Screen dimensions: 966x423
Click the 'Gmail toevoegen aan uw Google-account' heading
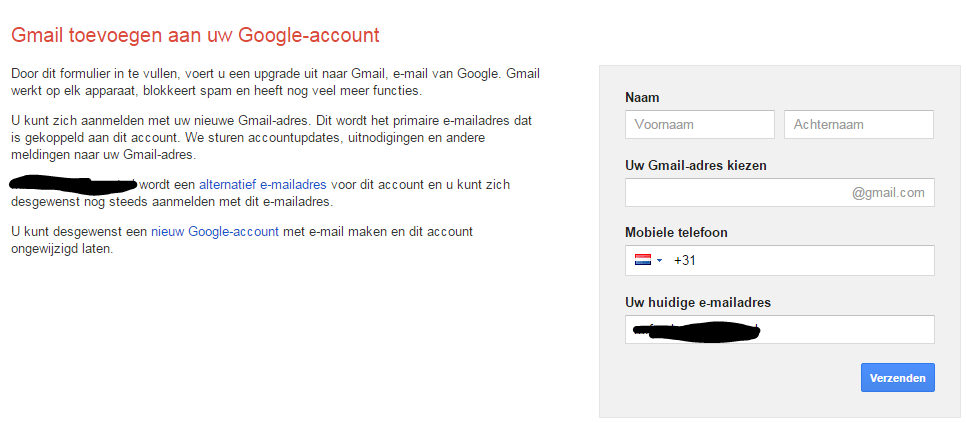click(195, 35)
